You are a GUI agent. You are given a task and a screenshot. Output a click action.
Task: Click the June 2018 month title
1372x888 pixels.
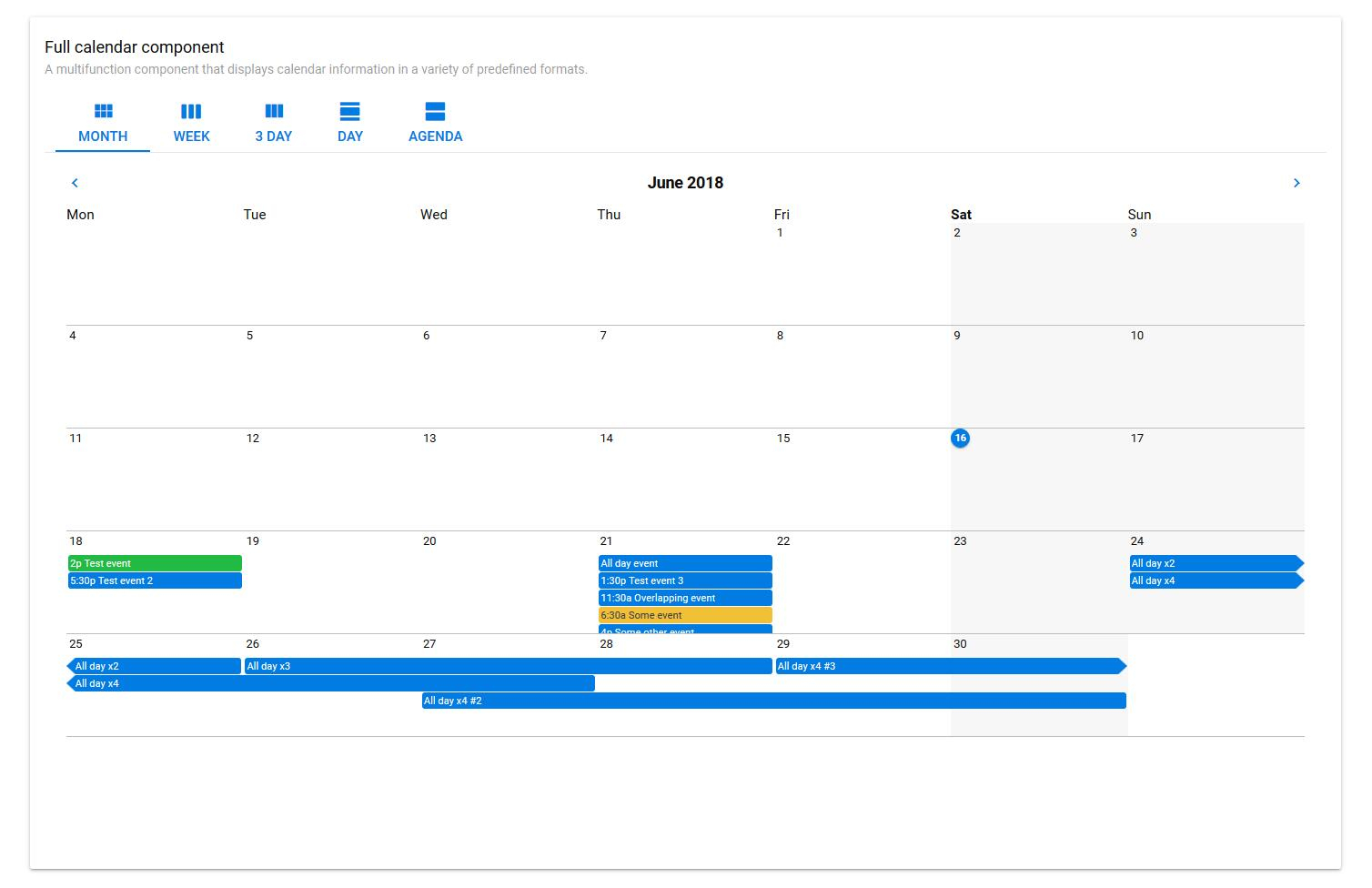685,182
